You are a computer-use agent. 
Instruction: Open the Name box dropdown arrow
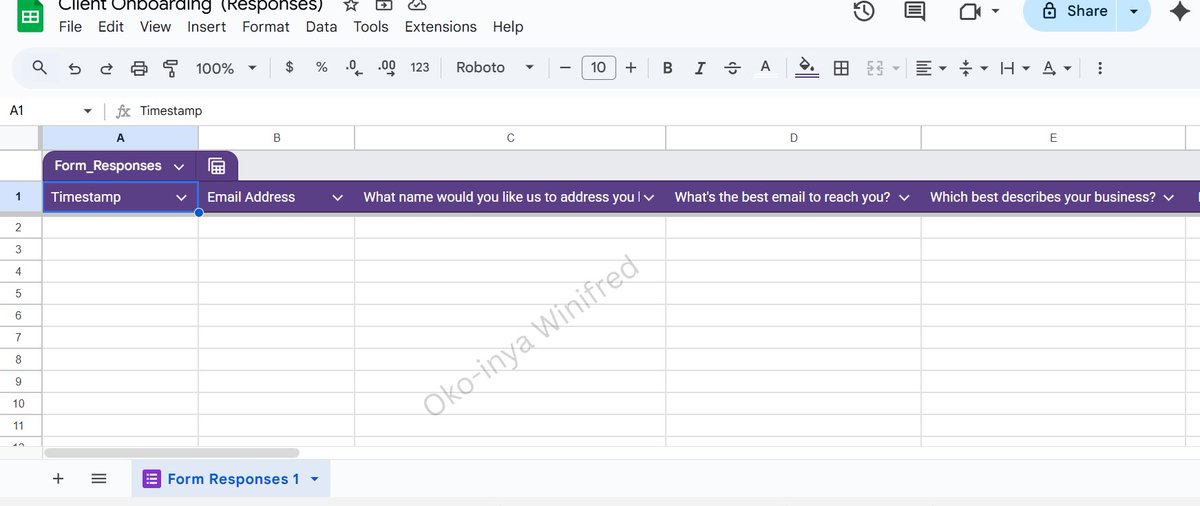[x=88, y=111]
